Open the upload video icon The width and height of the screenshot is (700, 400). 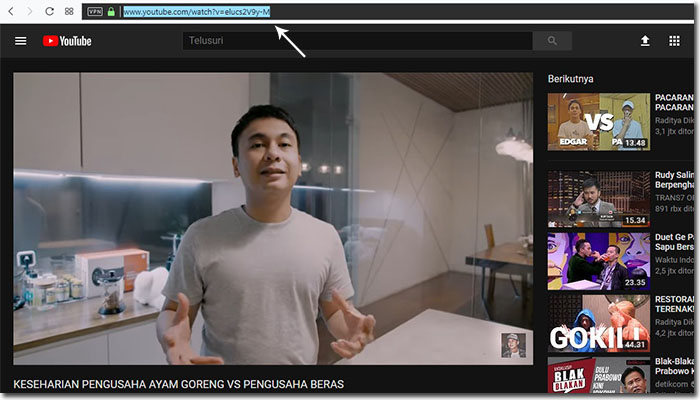coord(645,41)
